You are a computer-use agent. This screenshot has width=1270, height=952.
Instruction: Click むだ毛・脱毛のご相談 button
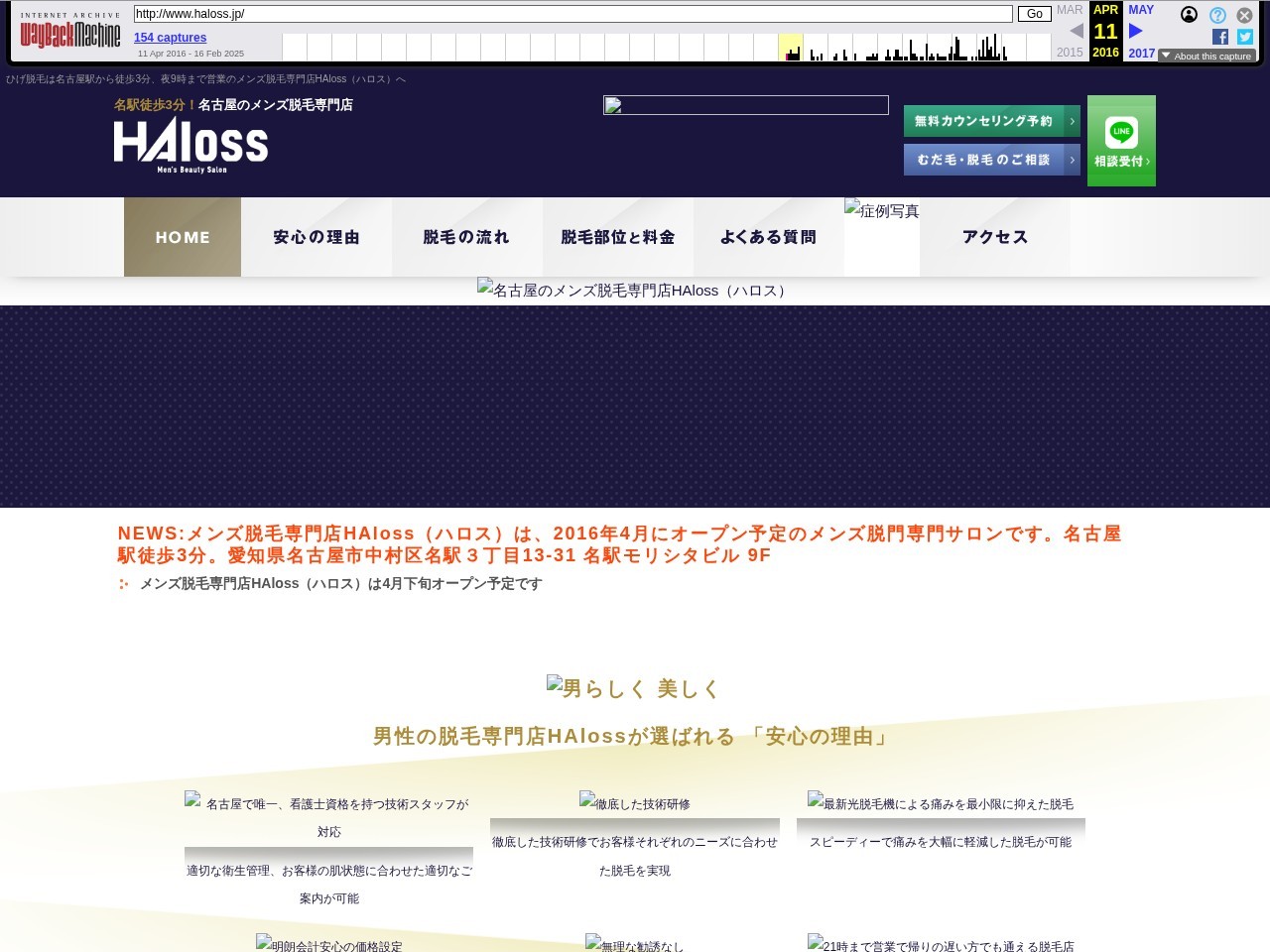tap(992, 160)
